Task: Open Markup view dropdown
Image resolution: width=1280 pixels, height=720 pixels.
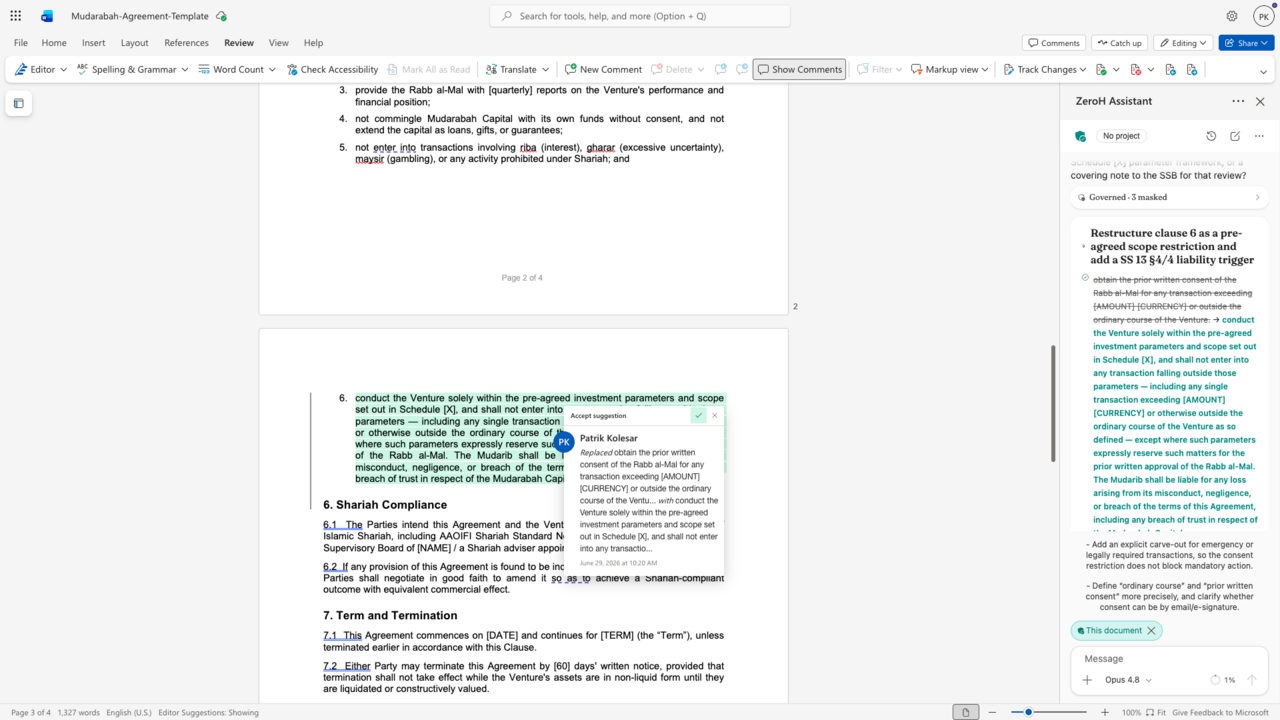Action: [949, 69]
